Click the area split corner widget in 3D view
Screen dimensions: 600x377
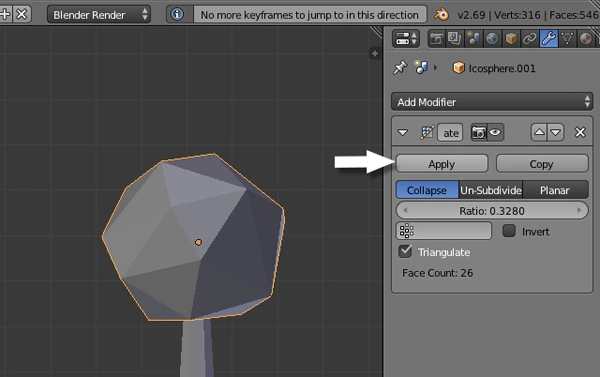pos(377,32)
